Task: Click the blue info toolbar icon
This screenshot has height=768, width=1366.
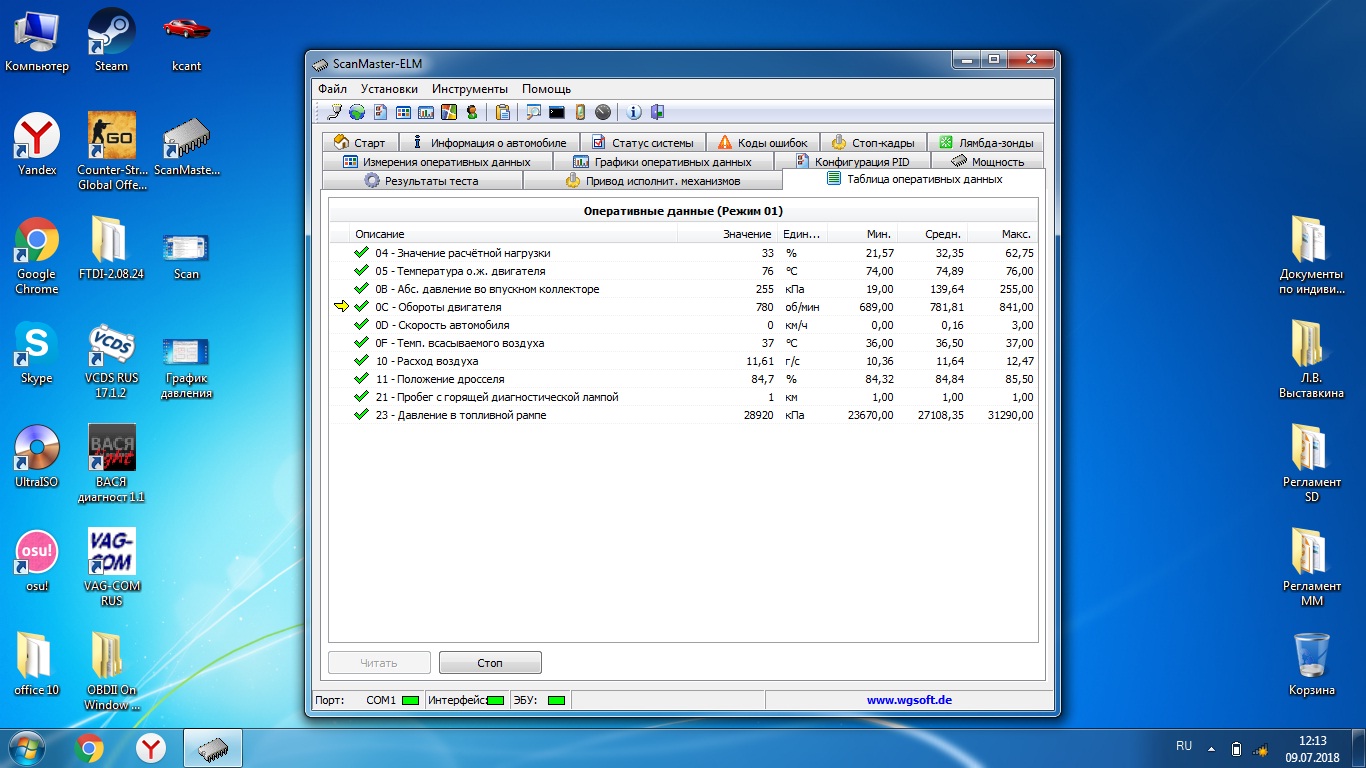Action: coord(634,112)
